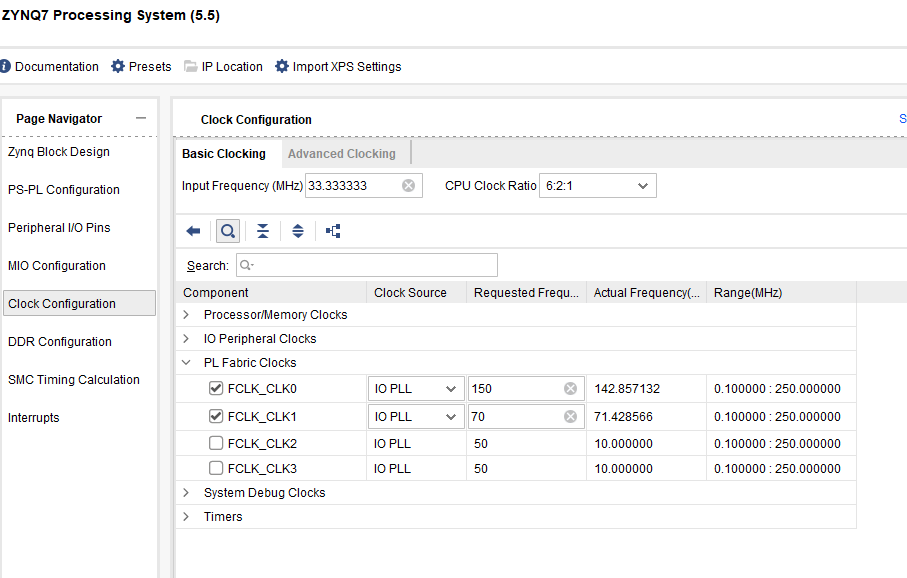This screenshot has height=578, width=907.
Task: Open DDR Configuration page in navigator
Action: [60, 342]
